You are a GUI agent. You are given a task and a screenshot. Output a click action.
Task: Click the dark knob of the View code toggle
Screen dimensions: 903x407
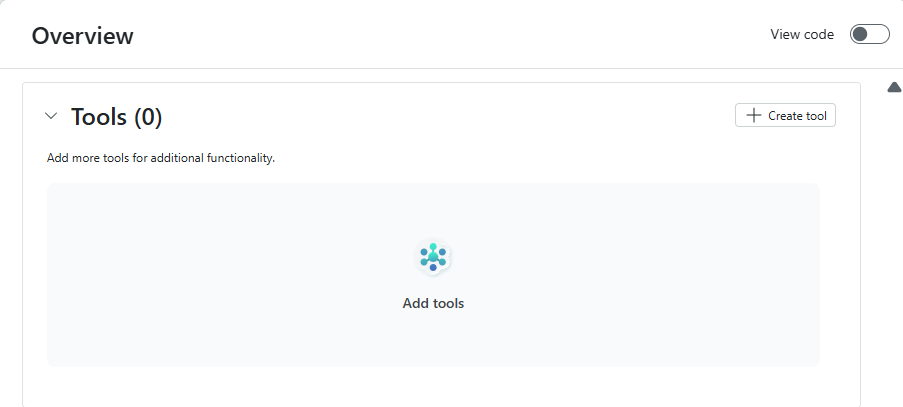(860, 34)
